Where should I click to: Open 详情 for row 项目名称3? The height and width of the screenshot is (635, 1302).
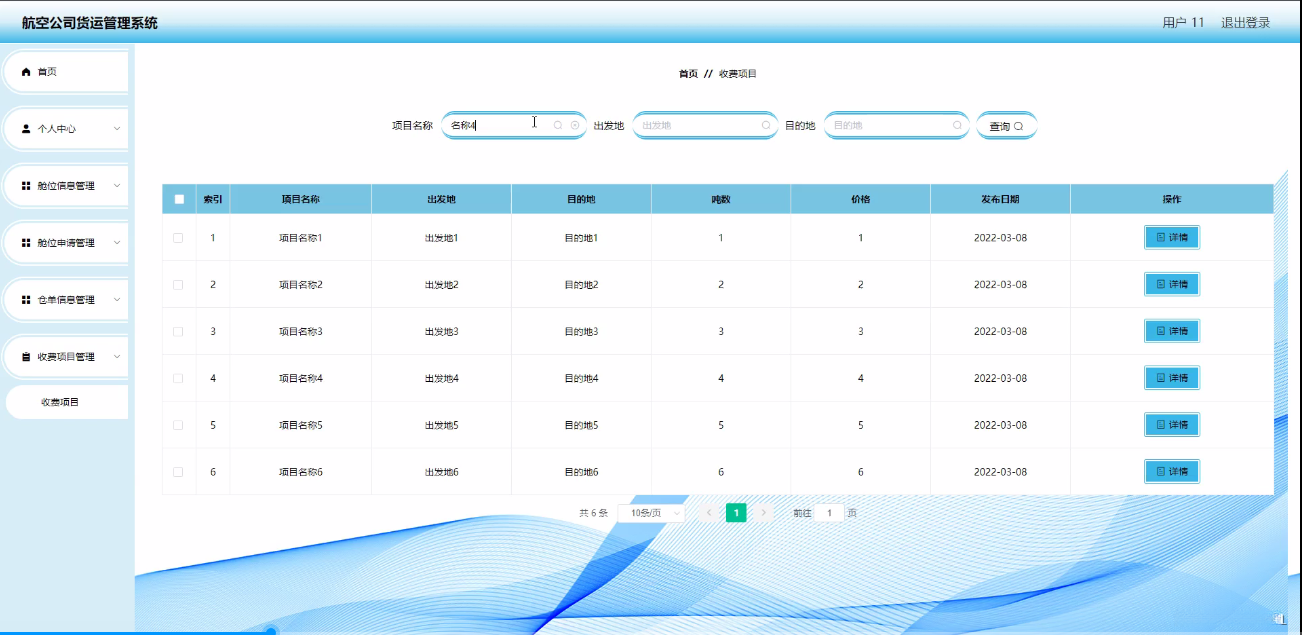tap(1172, 331)
